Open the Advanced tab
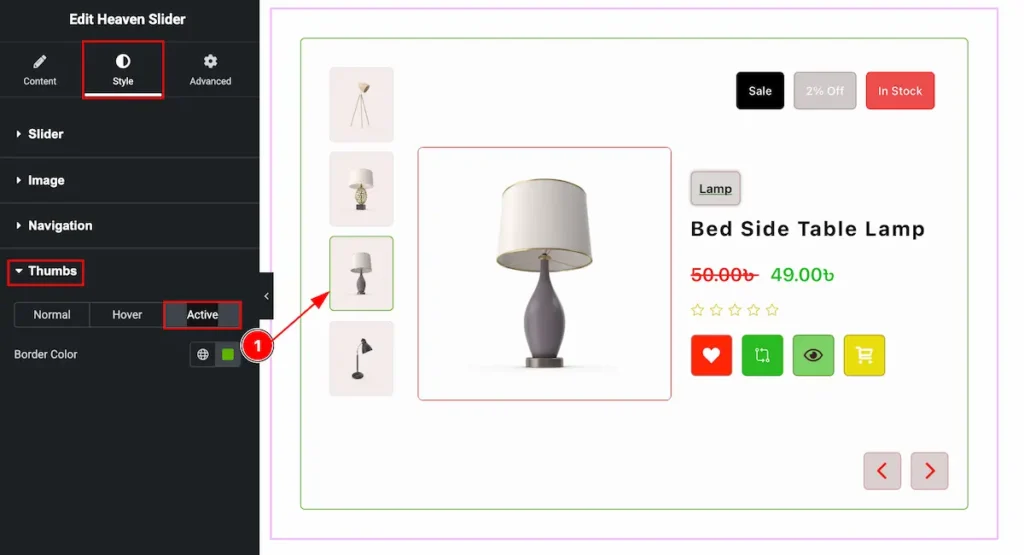Viewport: 1024px width, 555px height. coord(210,70)
